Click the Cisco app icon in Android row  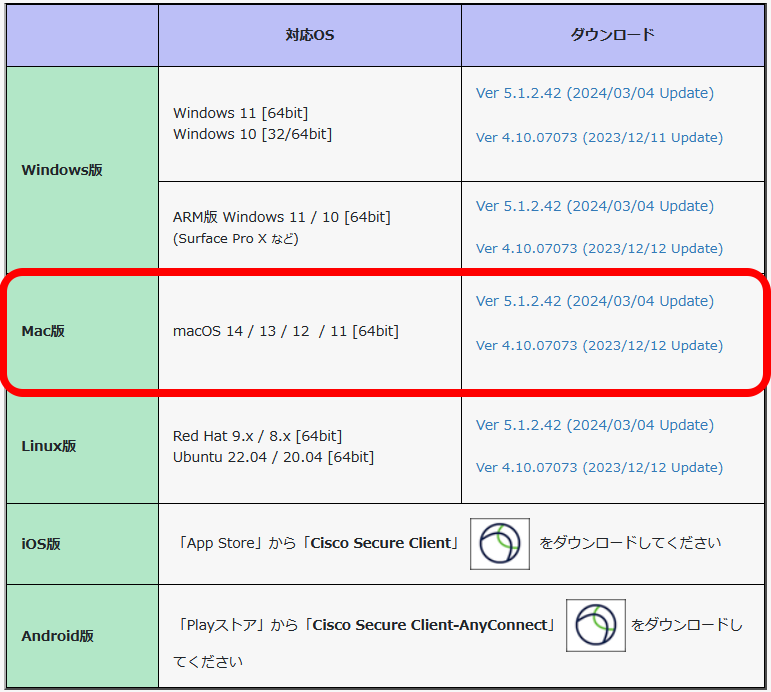tap(595, 625)
